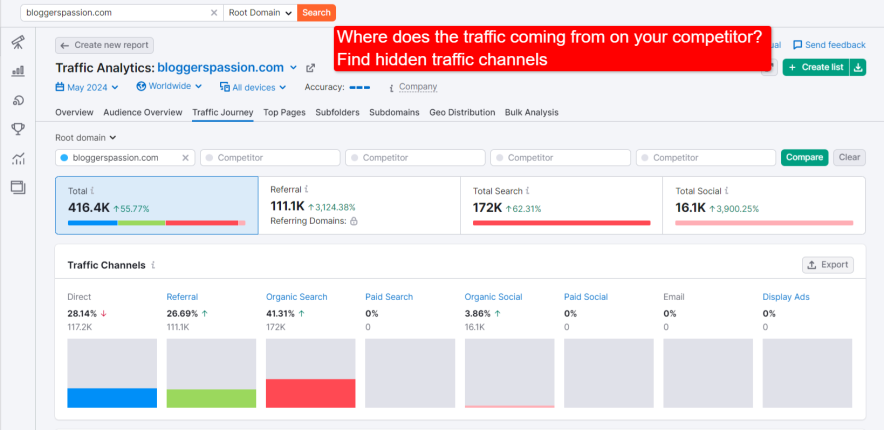The image size is (884, 430).
Task: Clear the top search field text
Action: [x=213, y=13]
